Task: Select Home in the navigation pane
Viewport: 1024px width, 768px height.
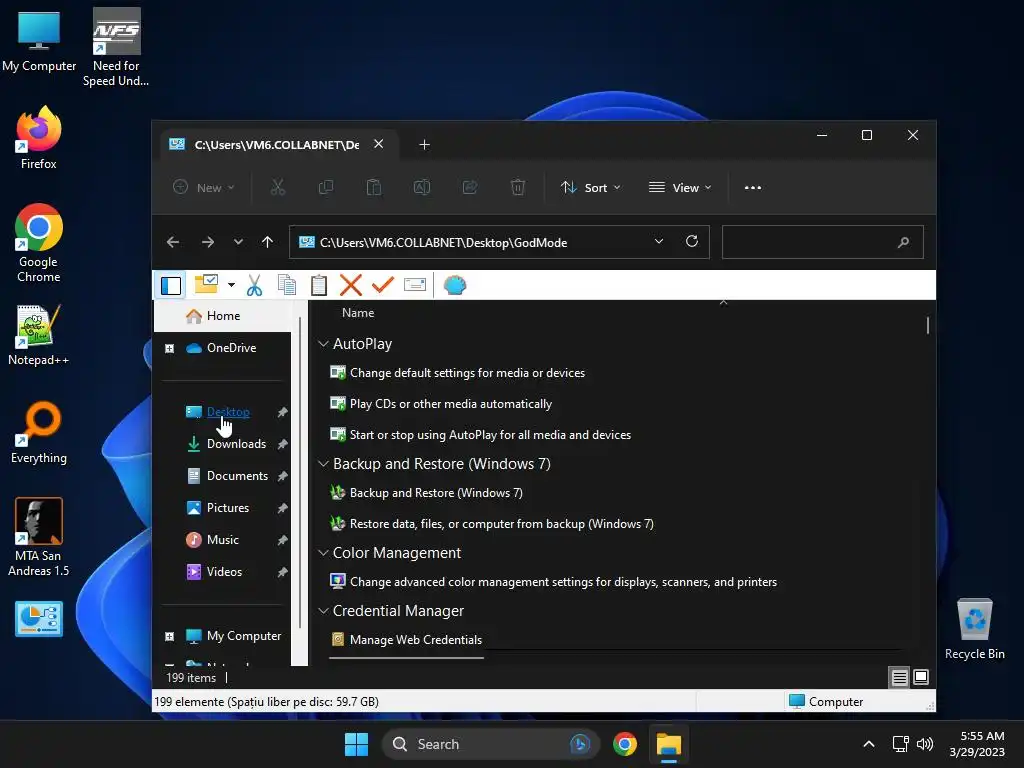Action: coord(223,316)
